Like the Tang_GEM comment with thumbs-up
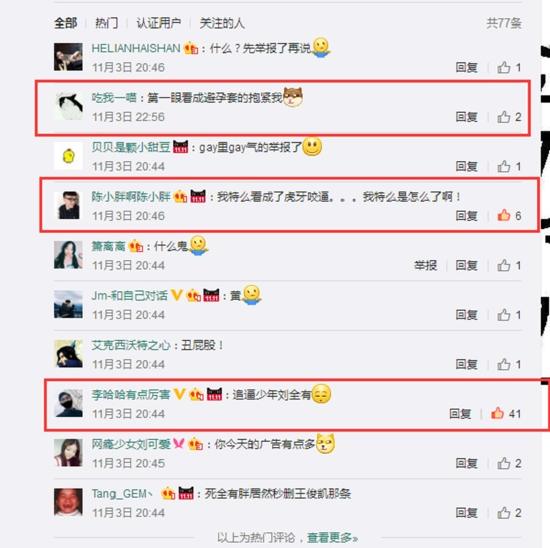This screenshot has width=550, height=548. pyautogui.click(x=504, y=513)
